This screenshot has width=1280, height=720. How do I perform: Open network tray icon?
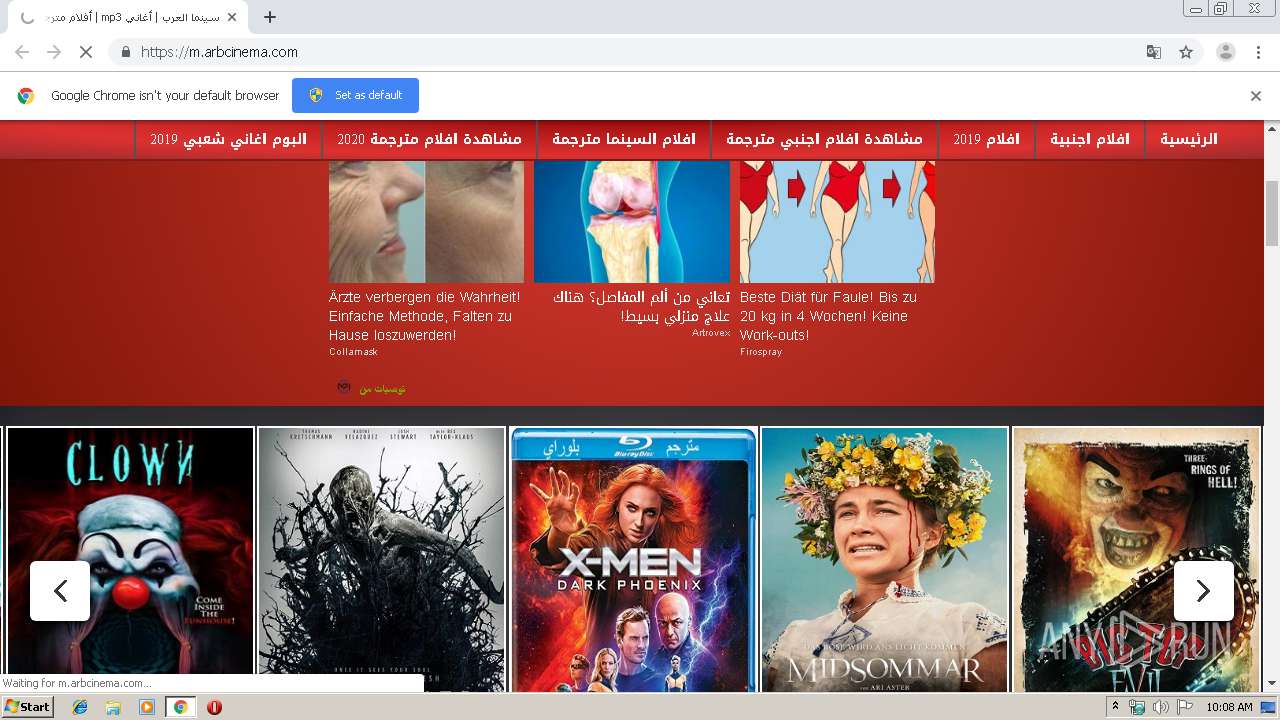[x=1137, y=707]
